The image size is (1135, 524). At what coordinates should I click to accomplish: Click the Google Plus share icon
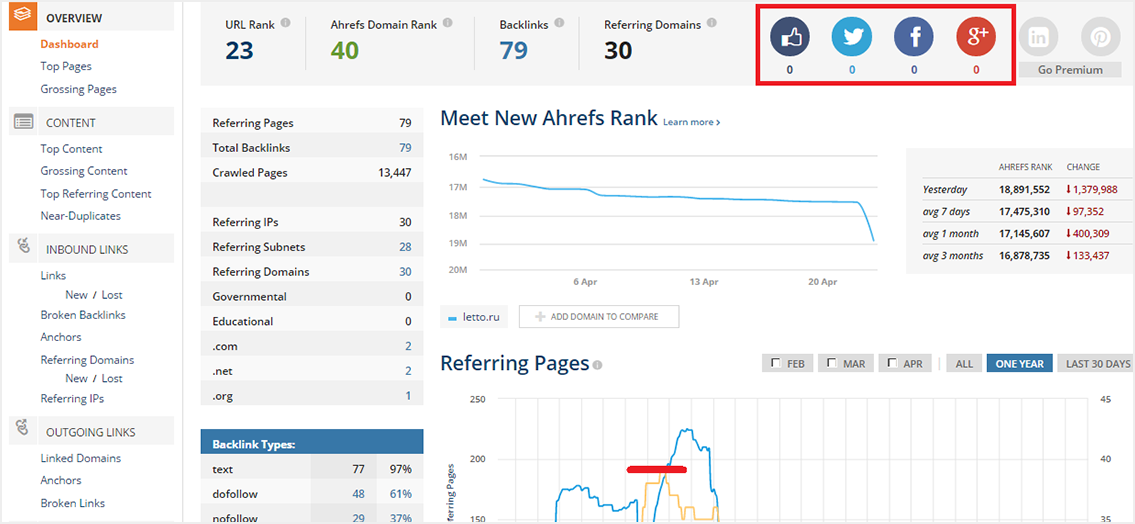[976, 38]
